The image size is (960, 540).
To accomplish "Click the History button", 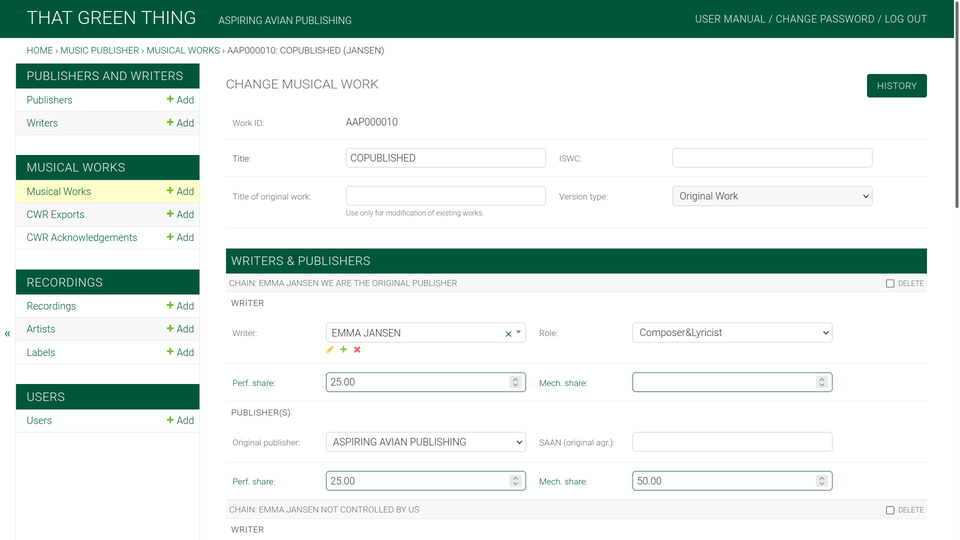I will coord(896,86).
